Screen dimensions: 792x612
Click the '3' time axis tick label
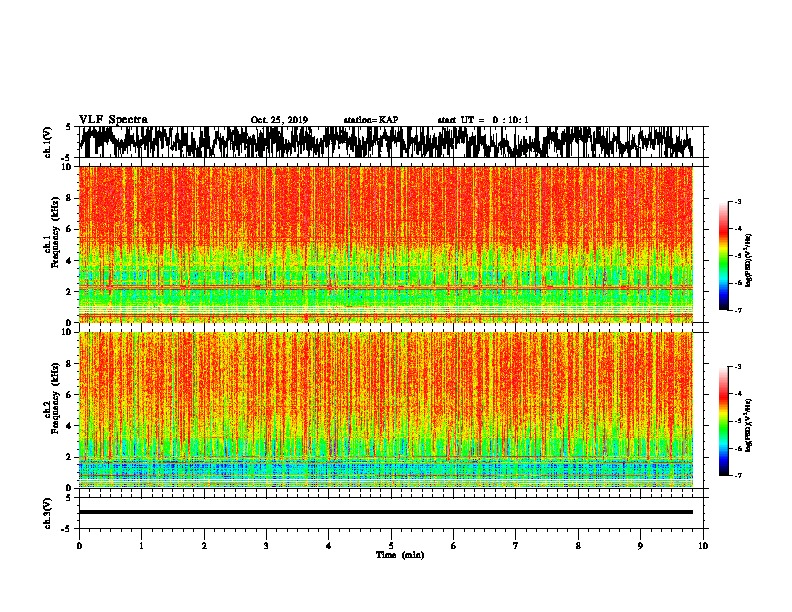266,546
